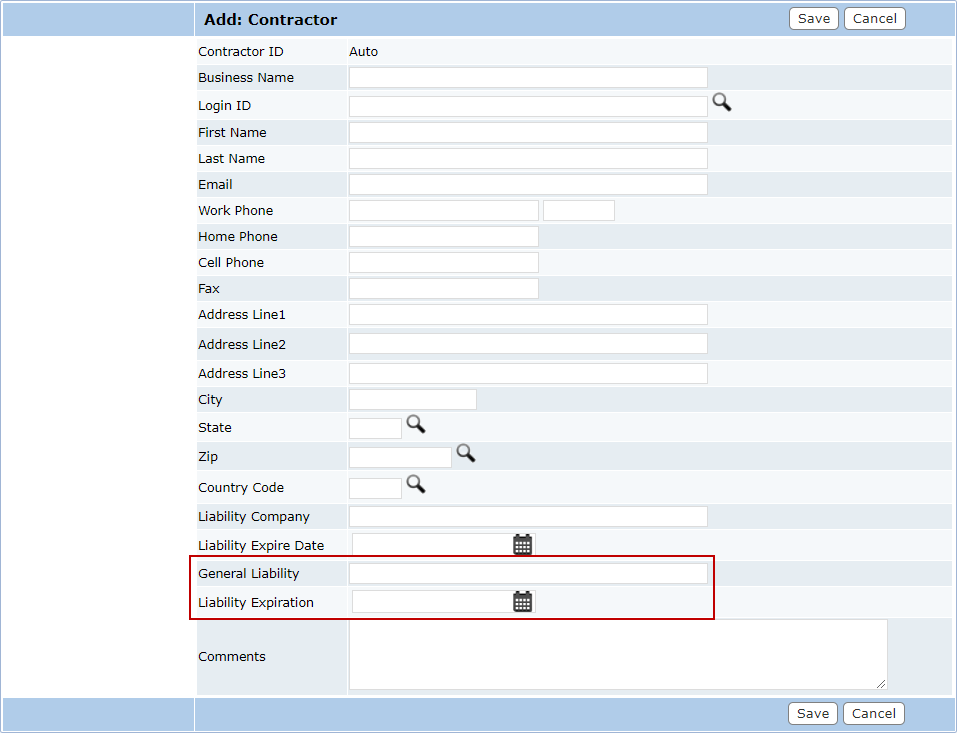Click the top Cancel button

[x=875, y=18]
